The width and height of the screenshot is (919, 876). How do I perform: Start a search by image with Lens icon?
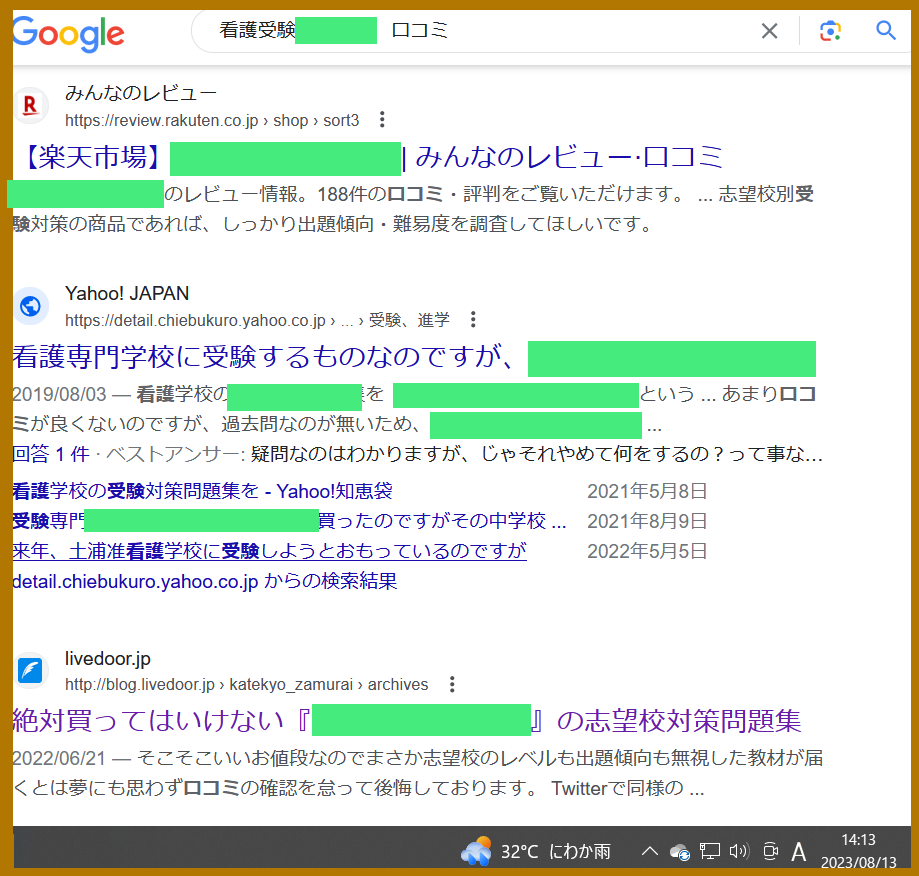tap(830, 30)
